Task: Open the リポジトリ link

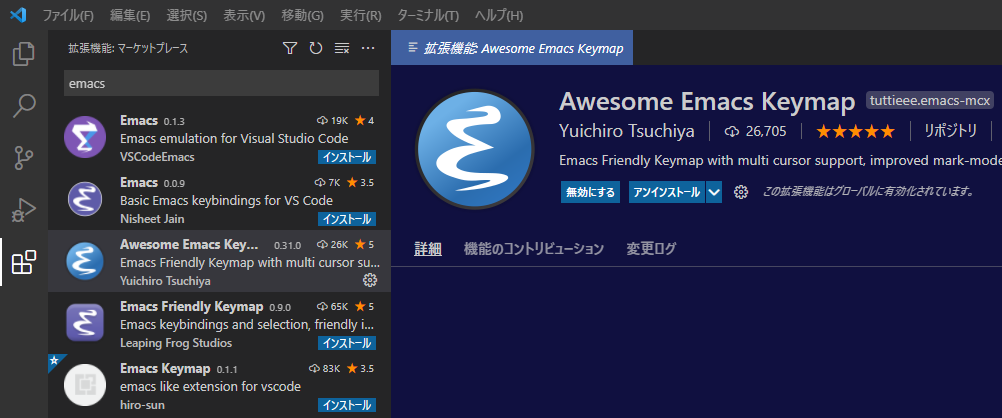Action: click(950, 132)
